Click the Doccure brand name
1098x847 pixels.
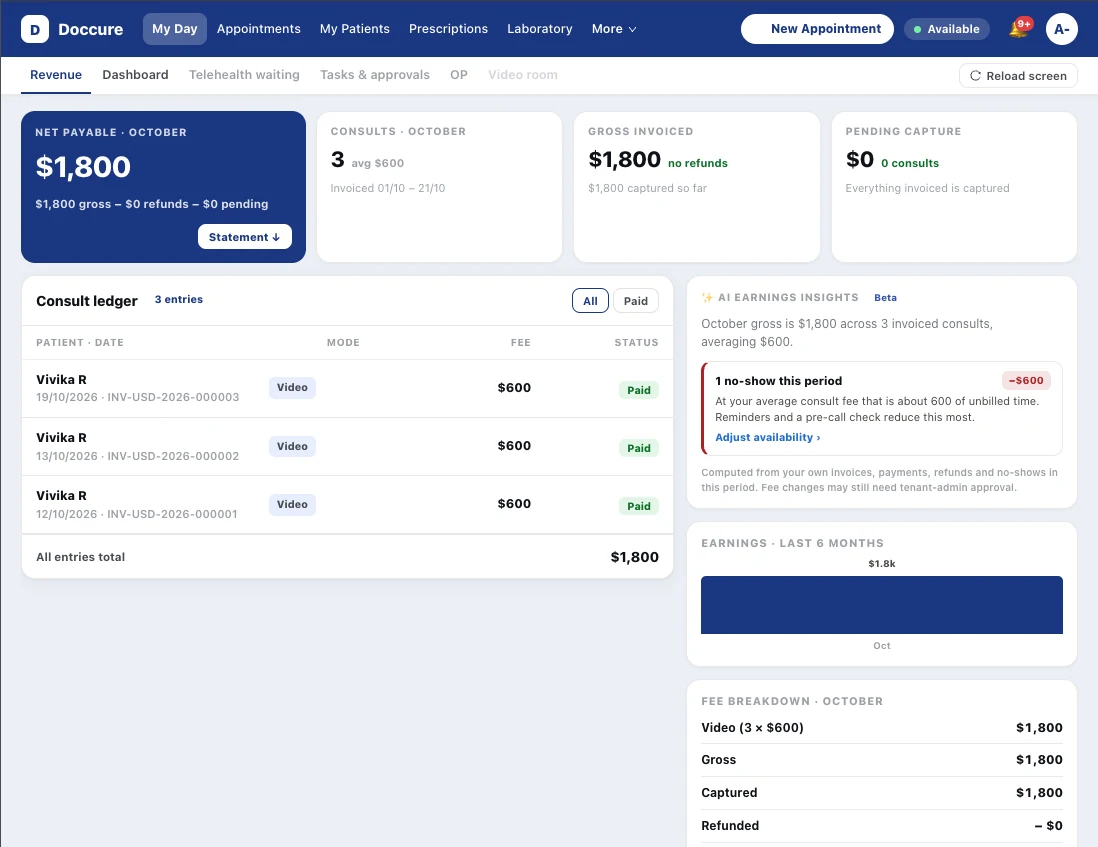(90, 29)
